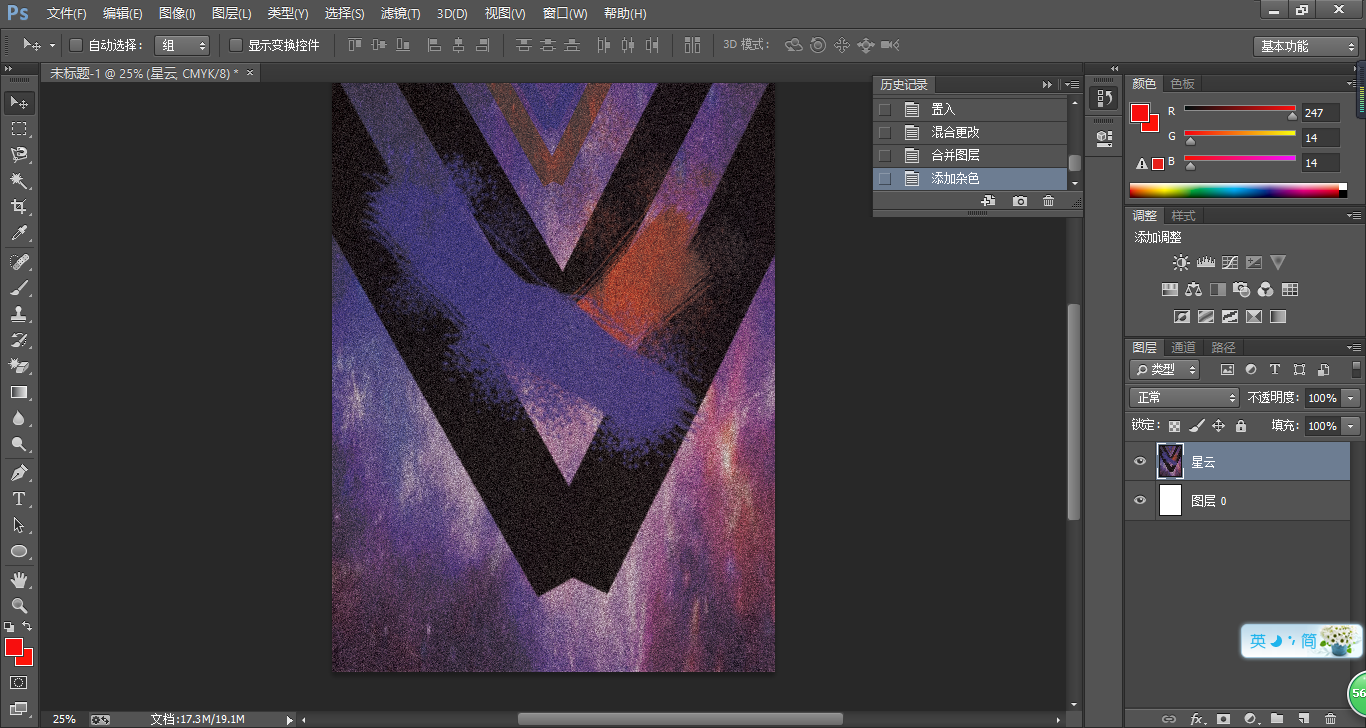1366x728 pixels.
Task: Open the History panel flyout menu
Action: pos(1073,85)
